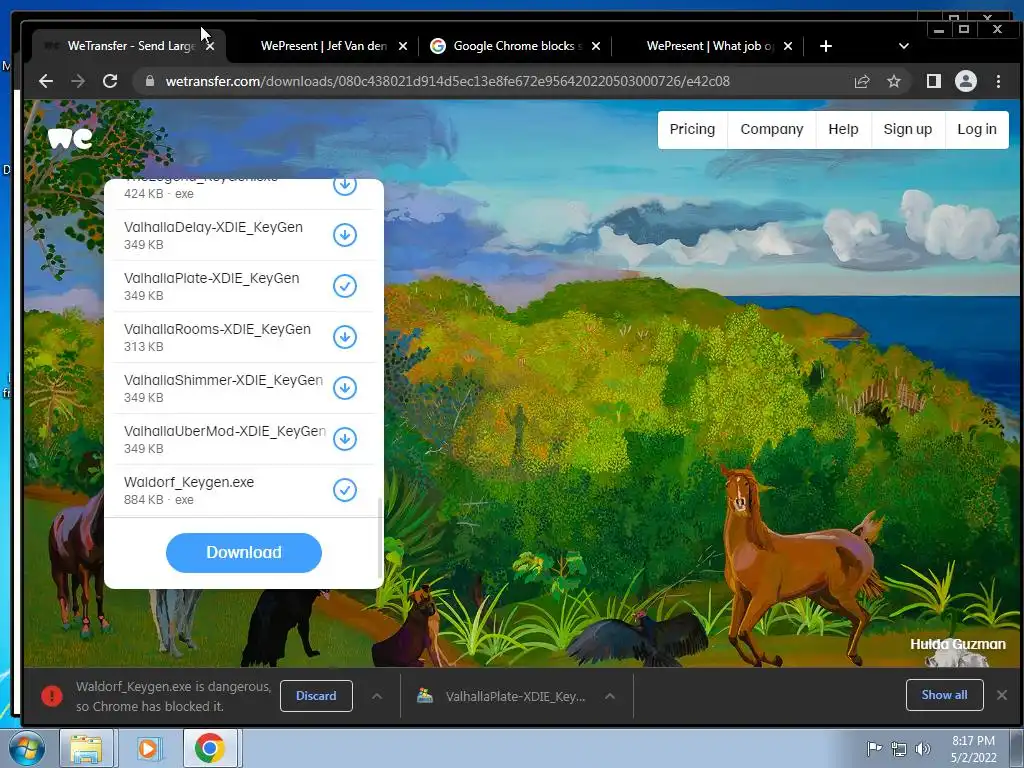Download ValhallaUberMod-XDIE_KeyGen file
Image resolution: width=1024 pixels, height=768 pixels.
click(345, 439)
